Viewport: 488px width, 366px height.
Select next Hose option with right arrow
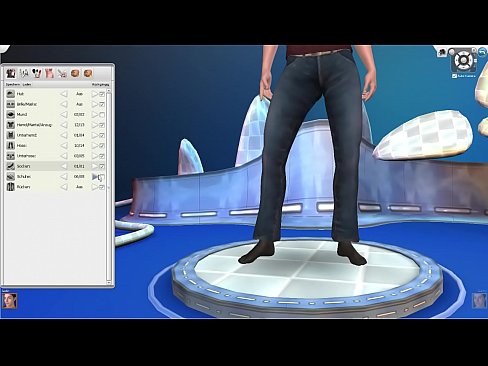click(x=95, y=146)
